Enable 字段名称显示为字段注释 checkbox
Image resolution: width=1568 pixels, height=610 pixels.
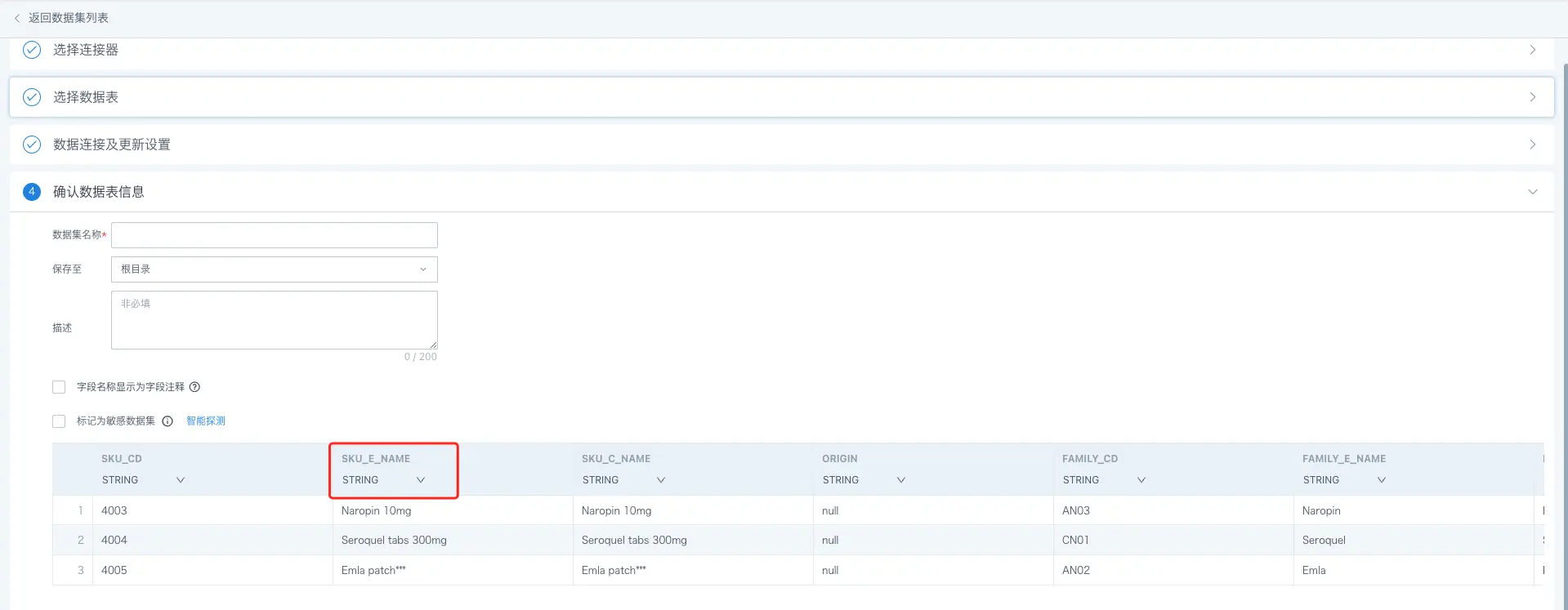pos(59,387)
